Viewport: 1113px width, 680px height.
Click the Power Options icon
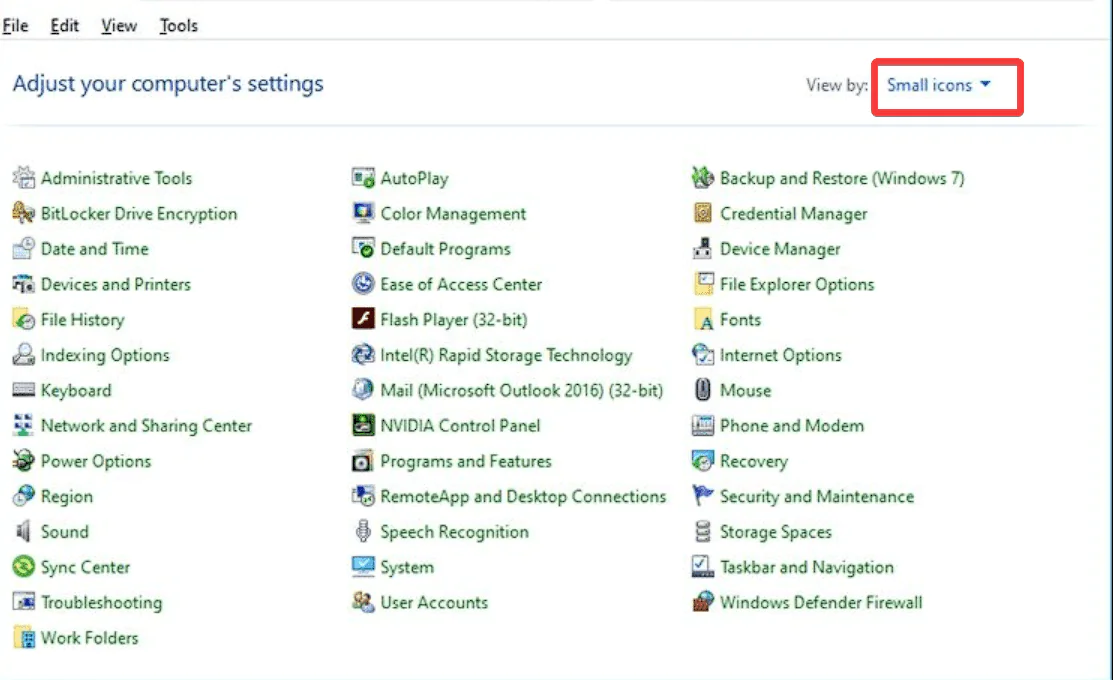pos(24,461)
